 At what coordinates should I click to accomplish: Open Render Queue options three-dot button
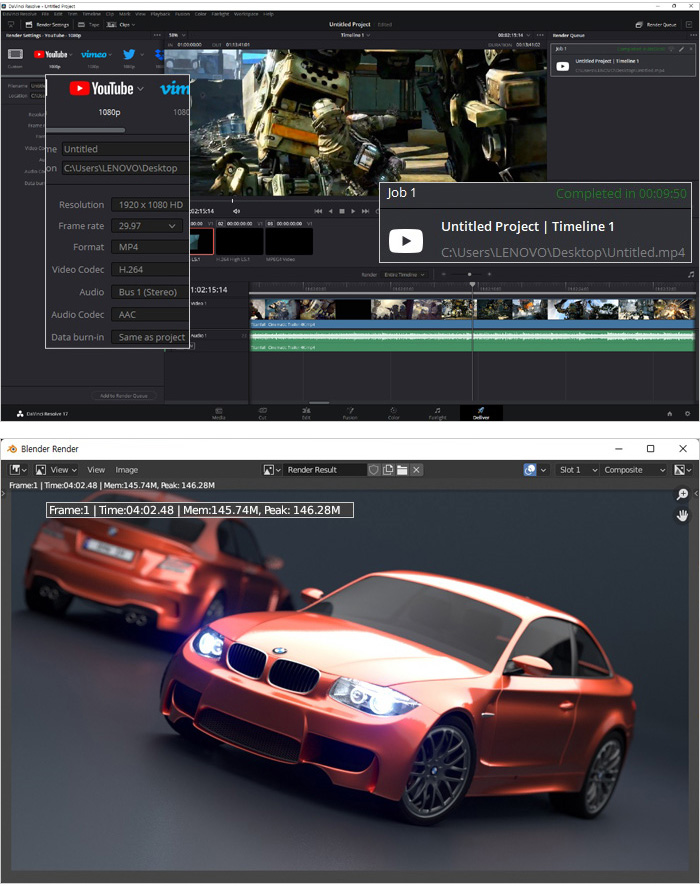694,35
